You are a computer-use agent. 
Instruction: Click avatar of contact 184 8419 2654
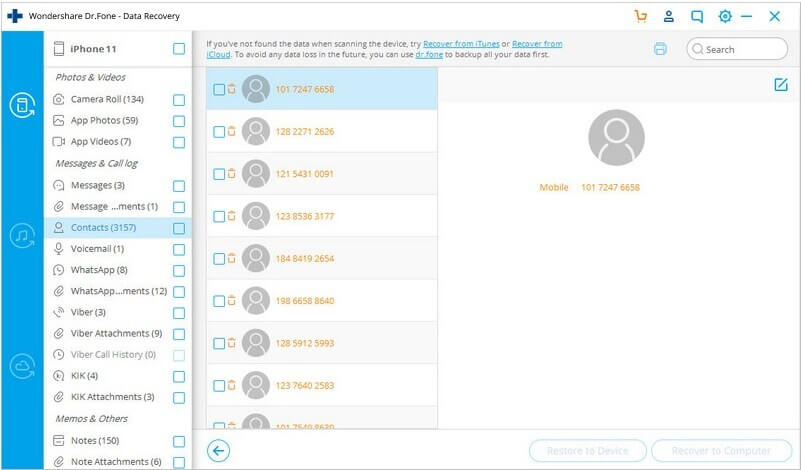coord(255,258)
